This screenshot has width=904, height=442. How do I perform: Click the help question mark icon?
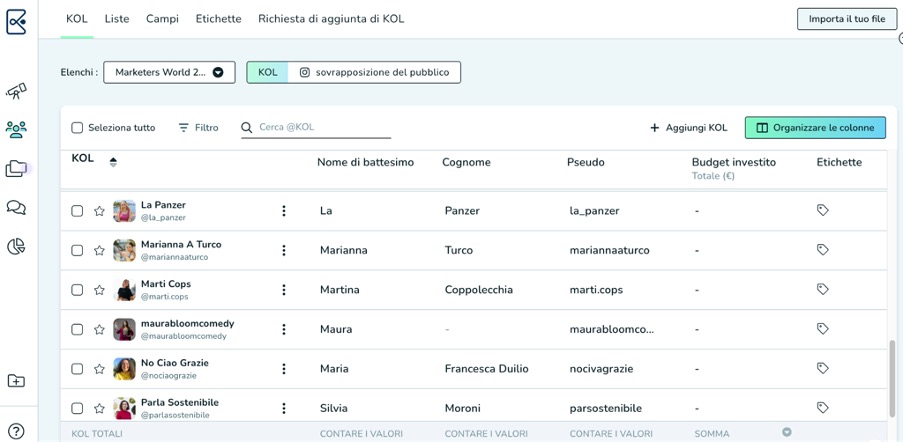tap(16, 431)
